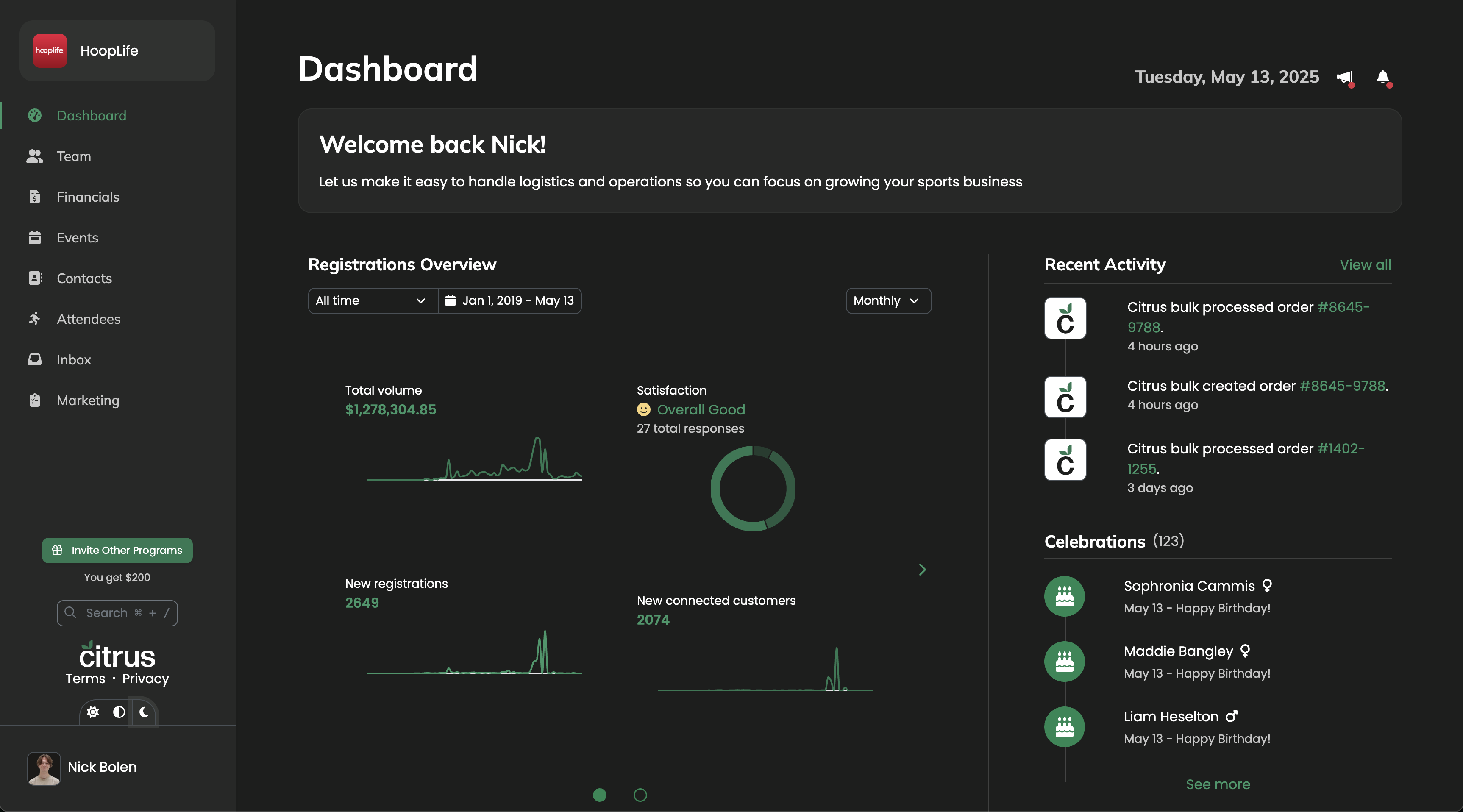Open the notifications bell
The height and width of the screenshot is (812, 1463).
pos(1383,77)
